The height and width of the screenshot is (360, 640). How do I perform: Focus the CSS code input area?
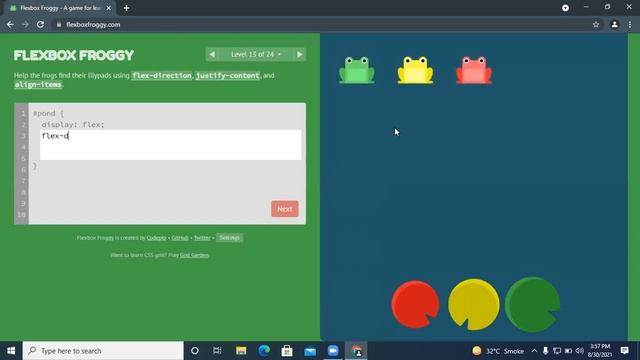point(171,145)
